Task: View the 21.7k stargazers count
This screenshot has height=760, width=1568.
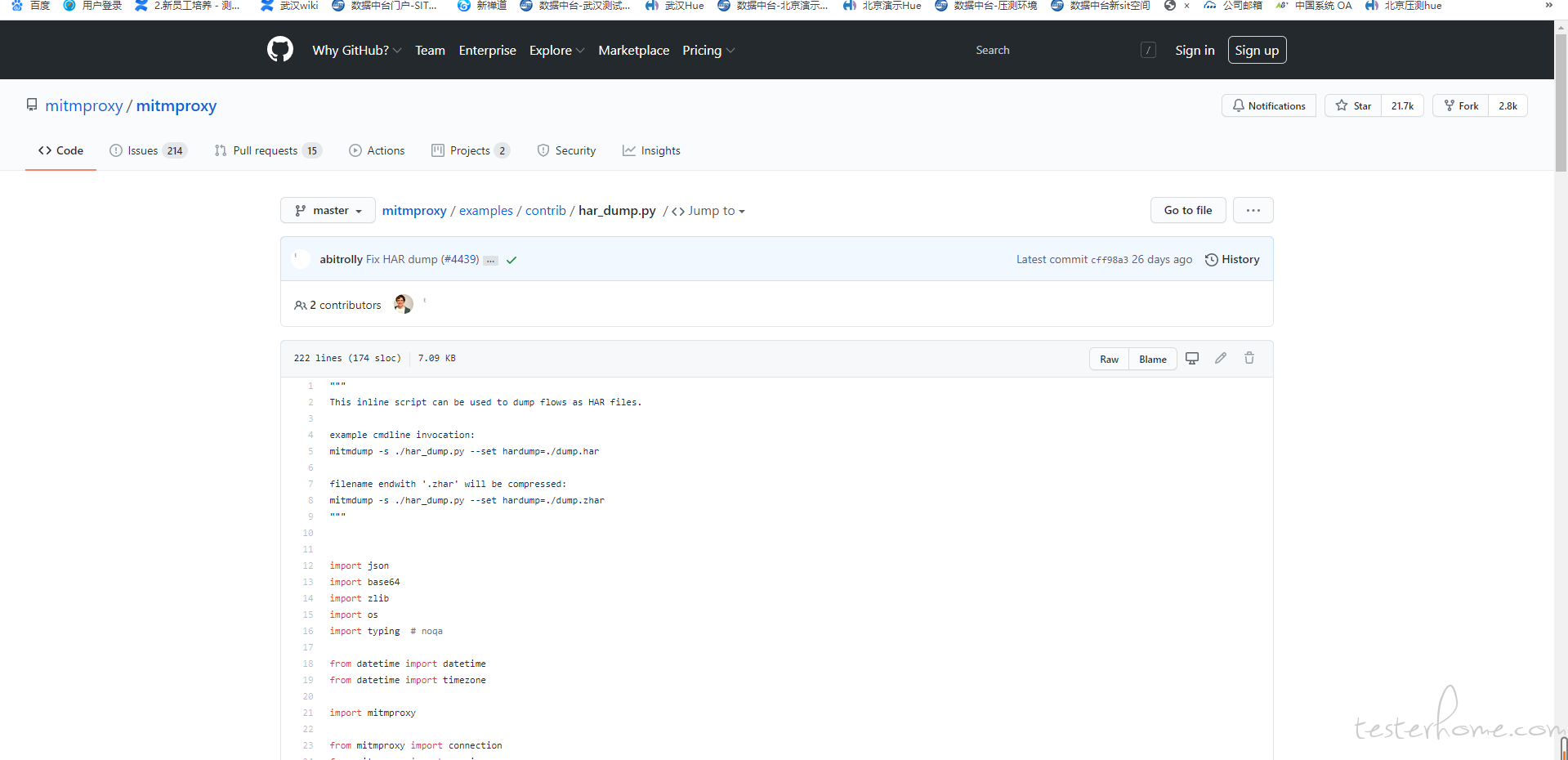Action: tap(1402, 105)
